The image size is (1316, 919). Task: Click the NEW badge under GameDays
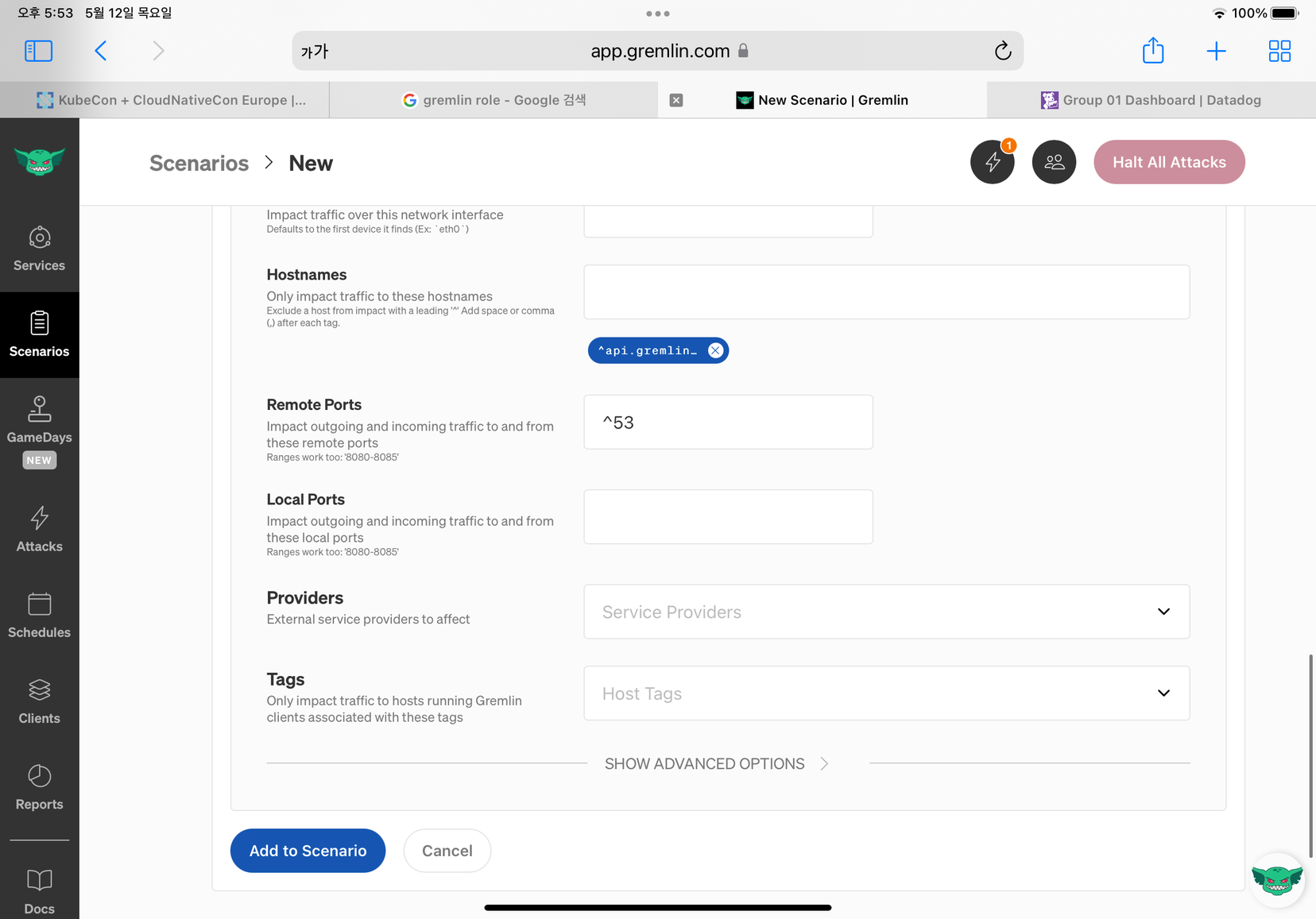[39, 461]
